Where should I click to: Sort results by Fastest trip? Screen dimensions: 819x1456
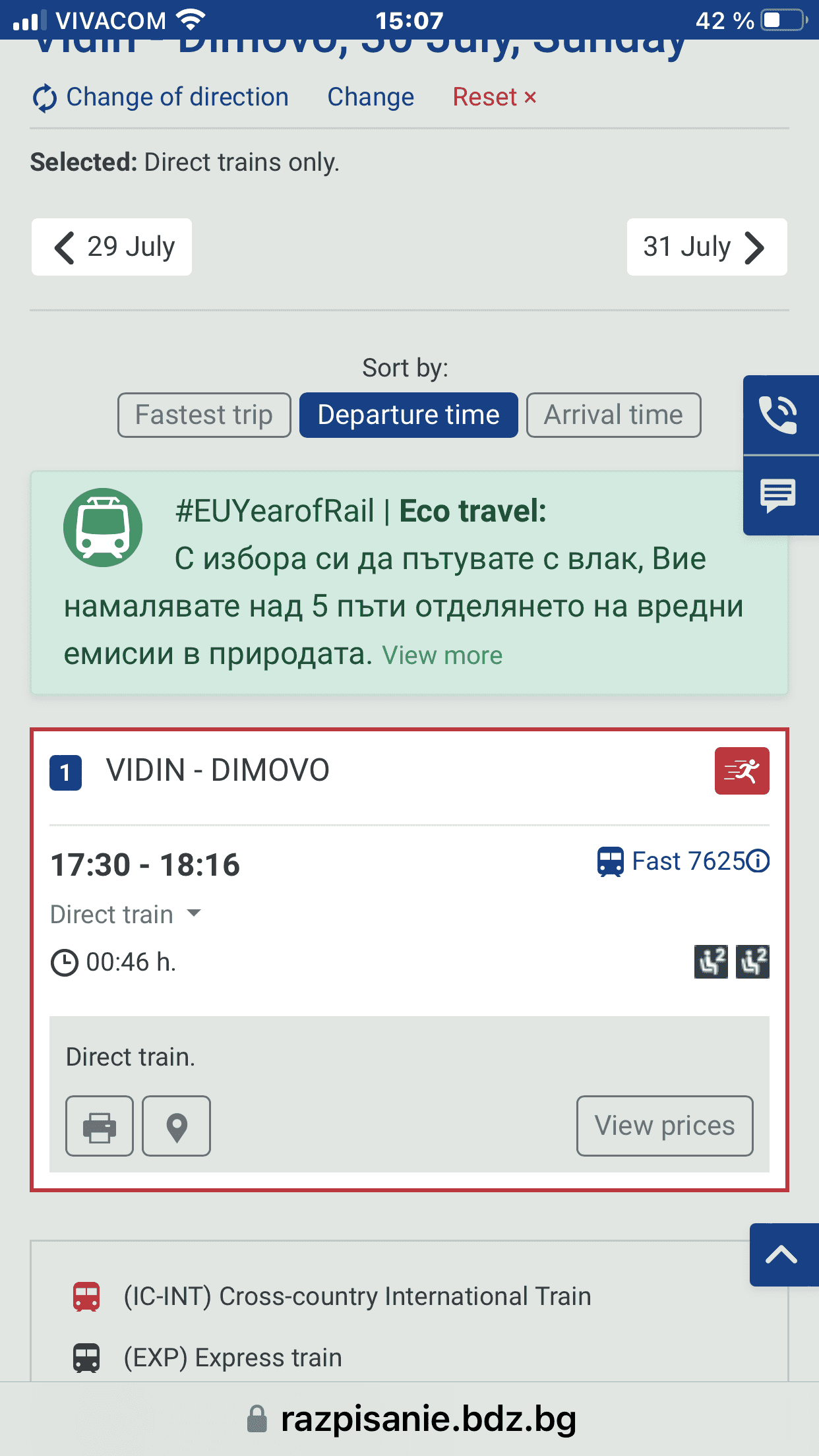(x=204, y=415)
